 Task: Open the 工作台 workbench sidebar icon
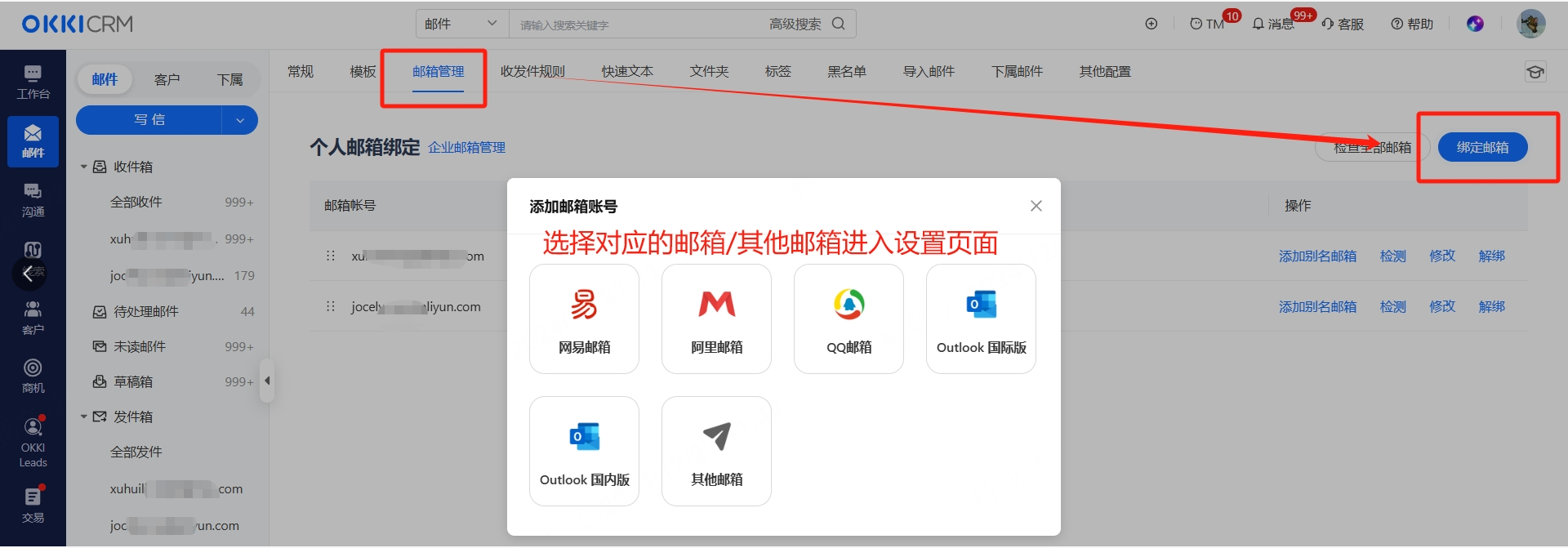(33, 82)
